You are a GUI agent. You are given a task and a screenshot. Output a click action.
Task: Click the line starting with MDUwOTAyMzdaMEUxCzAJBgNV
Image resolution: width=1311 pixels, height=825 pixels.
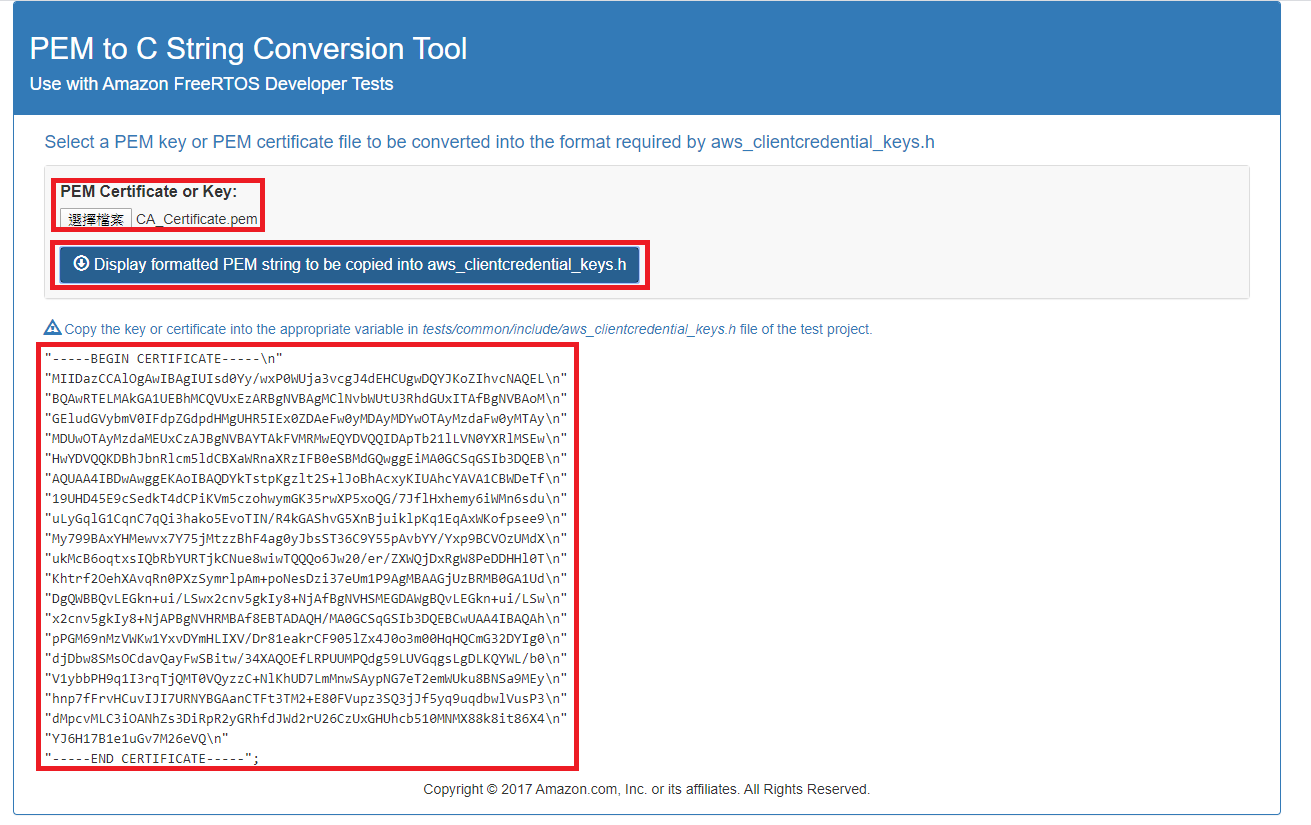click(307, 438)
